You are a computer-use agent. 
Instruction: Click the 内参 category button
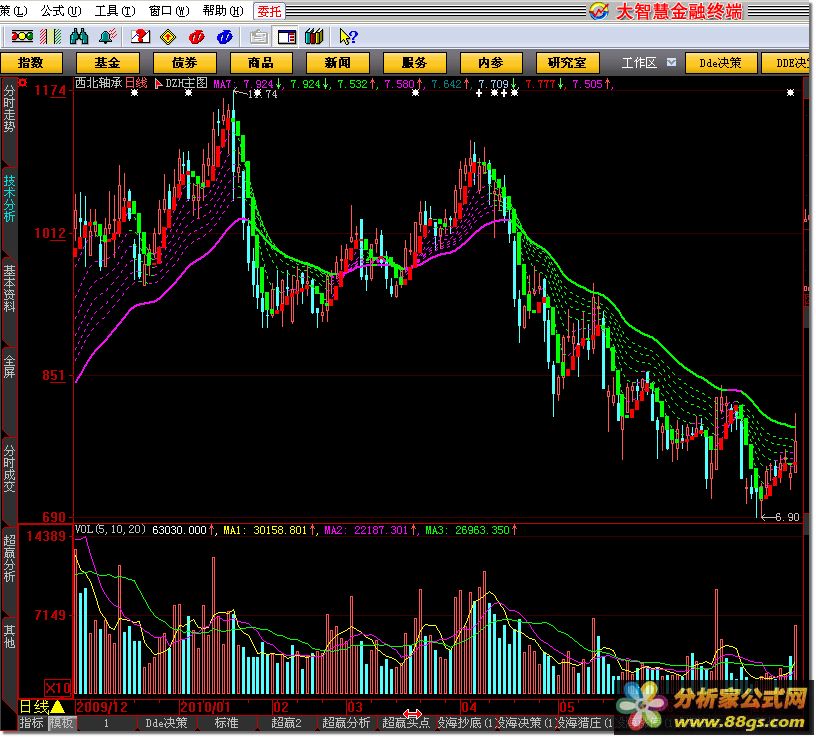491,63
